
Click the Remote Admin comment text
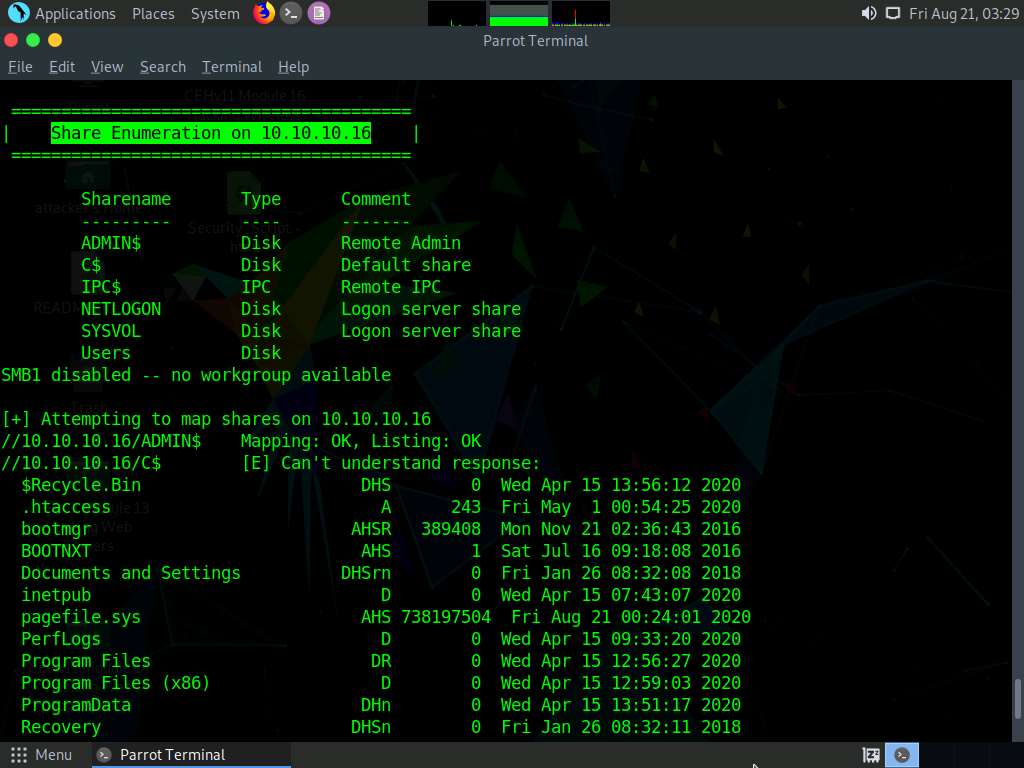tap(401, 243)
